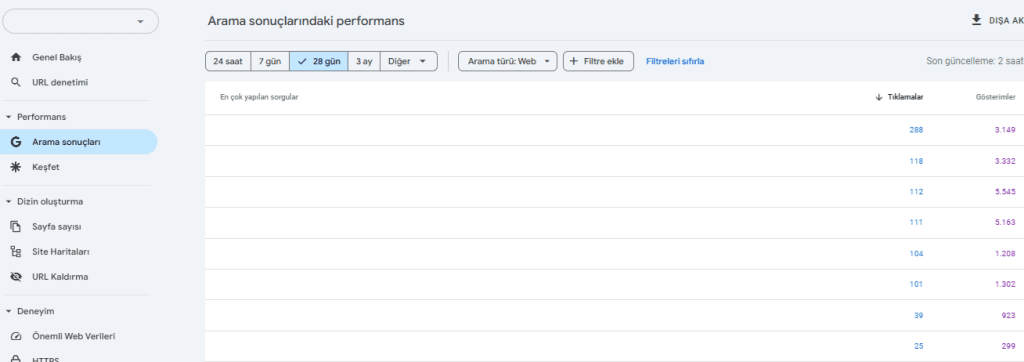The height and width of the screenshot is (362, 1024).
Task: Click the asterisk icon beside Keşfet
Action: tap(16, 167)
